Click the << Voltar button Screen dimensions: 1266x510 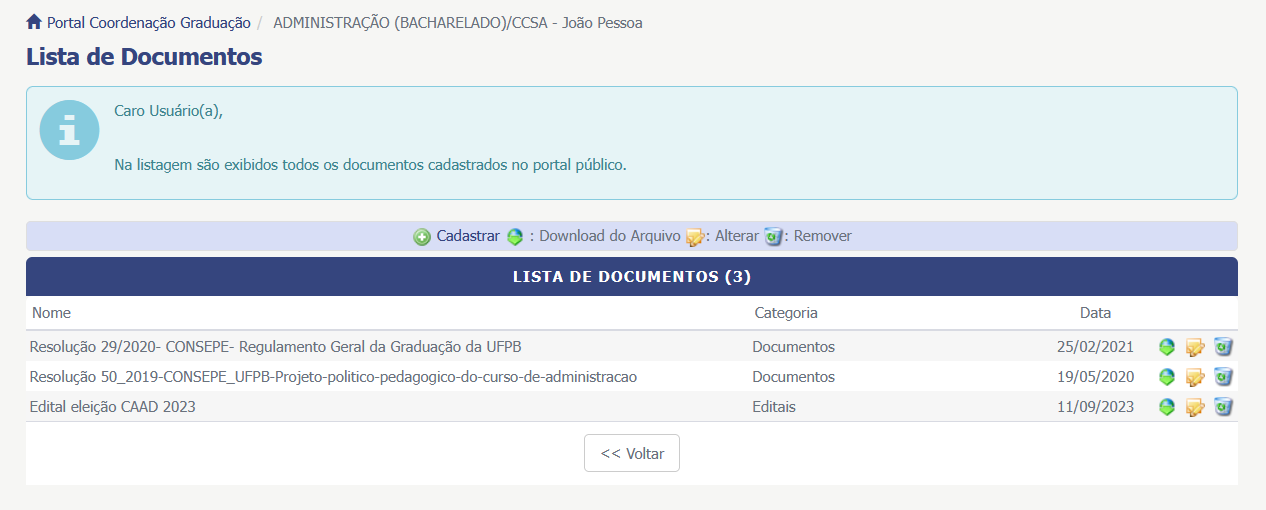[632, 453]
